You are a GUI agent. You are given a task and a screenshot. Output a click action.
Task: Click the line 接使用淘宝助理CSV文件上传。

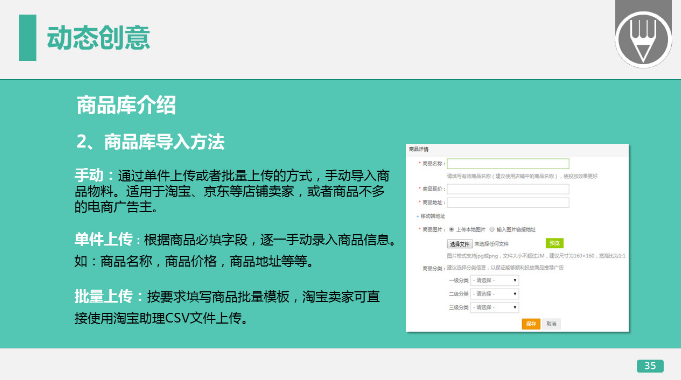click(162, 318)
